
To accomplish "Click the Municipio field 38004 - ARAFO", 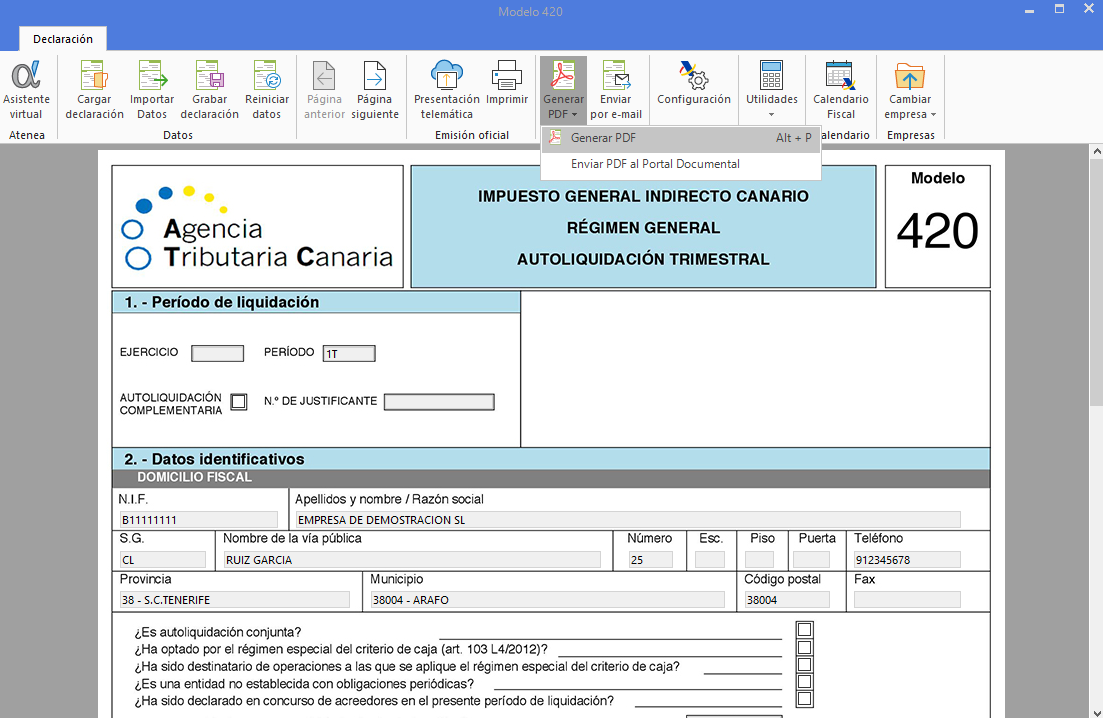I will click(547, 600).
